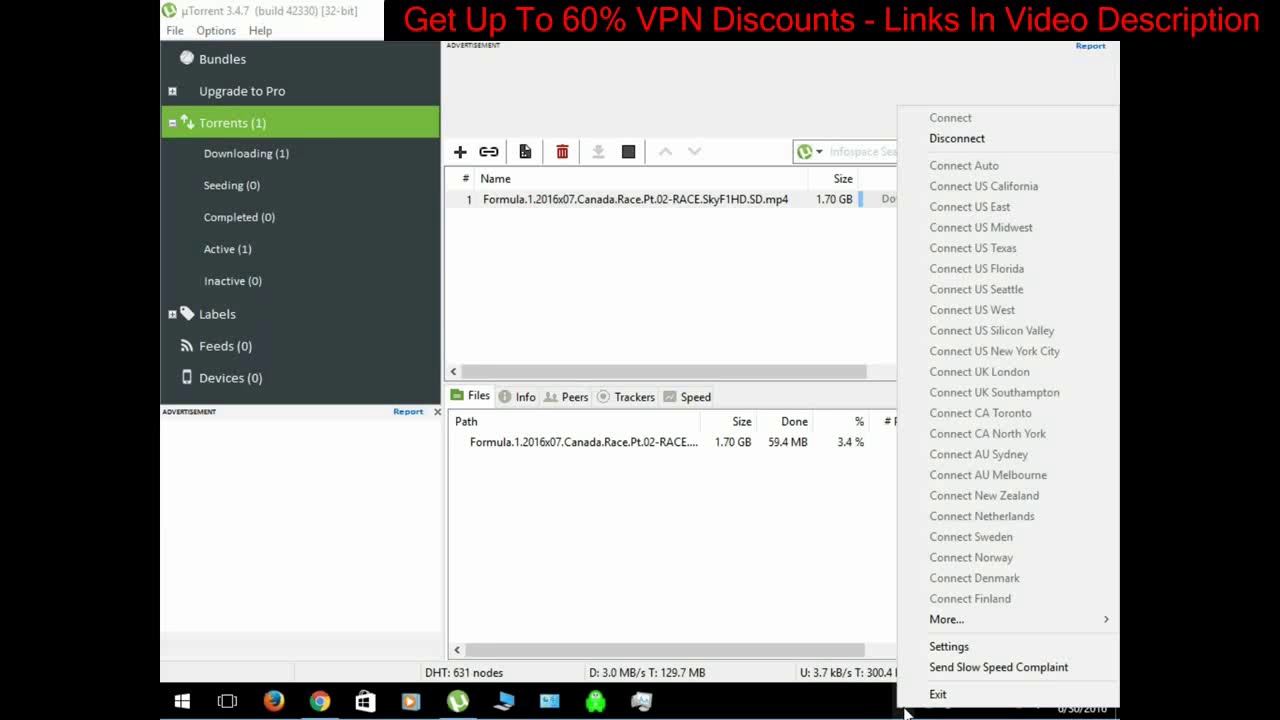Focus the Infospace search box
This screenshot has height=720, width=1280.
coord(862,152)
